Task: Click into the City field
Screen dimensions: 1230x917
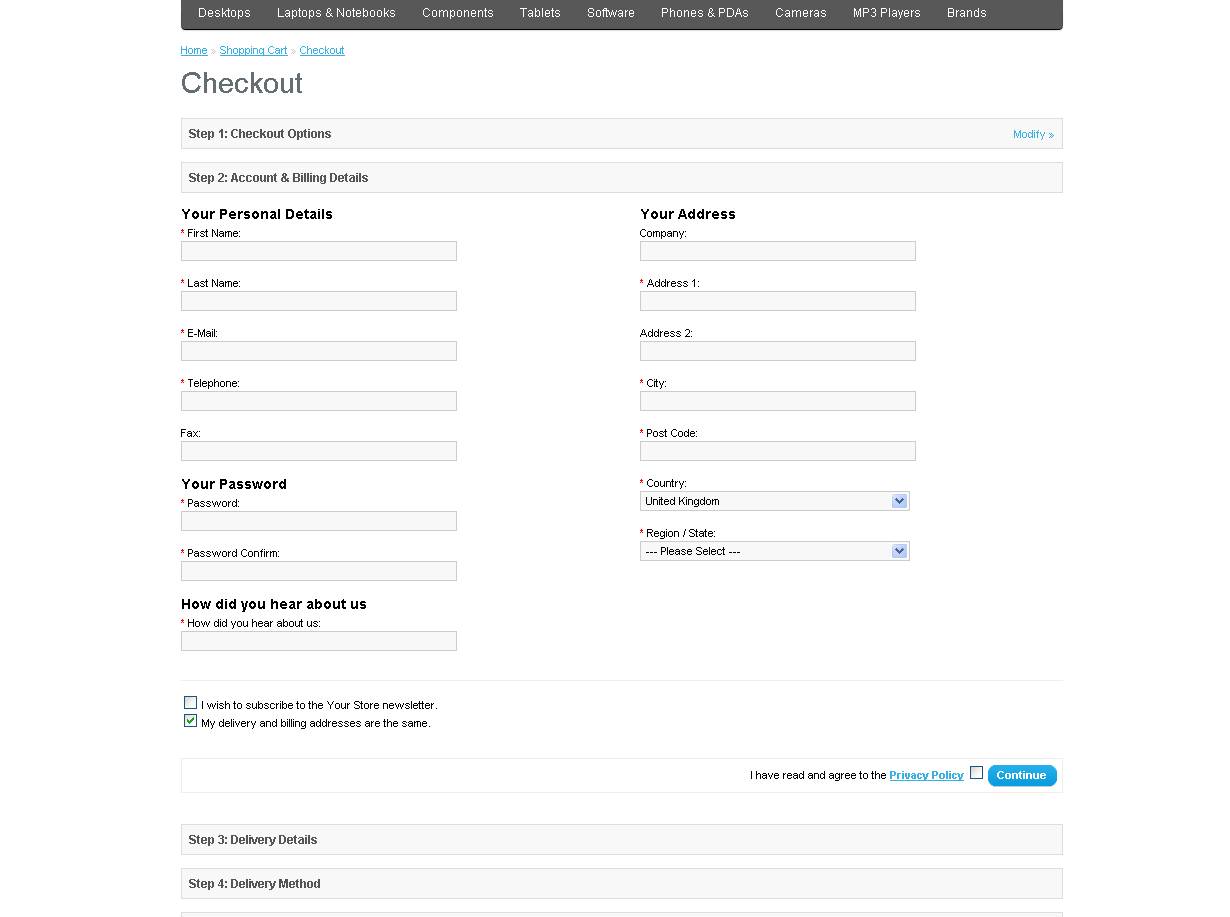Action: click(x=778, y=401)
